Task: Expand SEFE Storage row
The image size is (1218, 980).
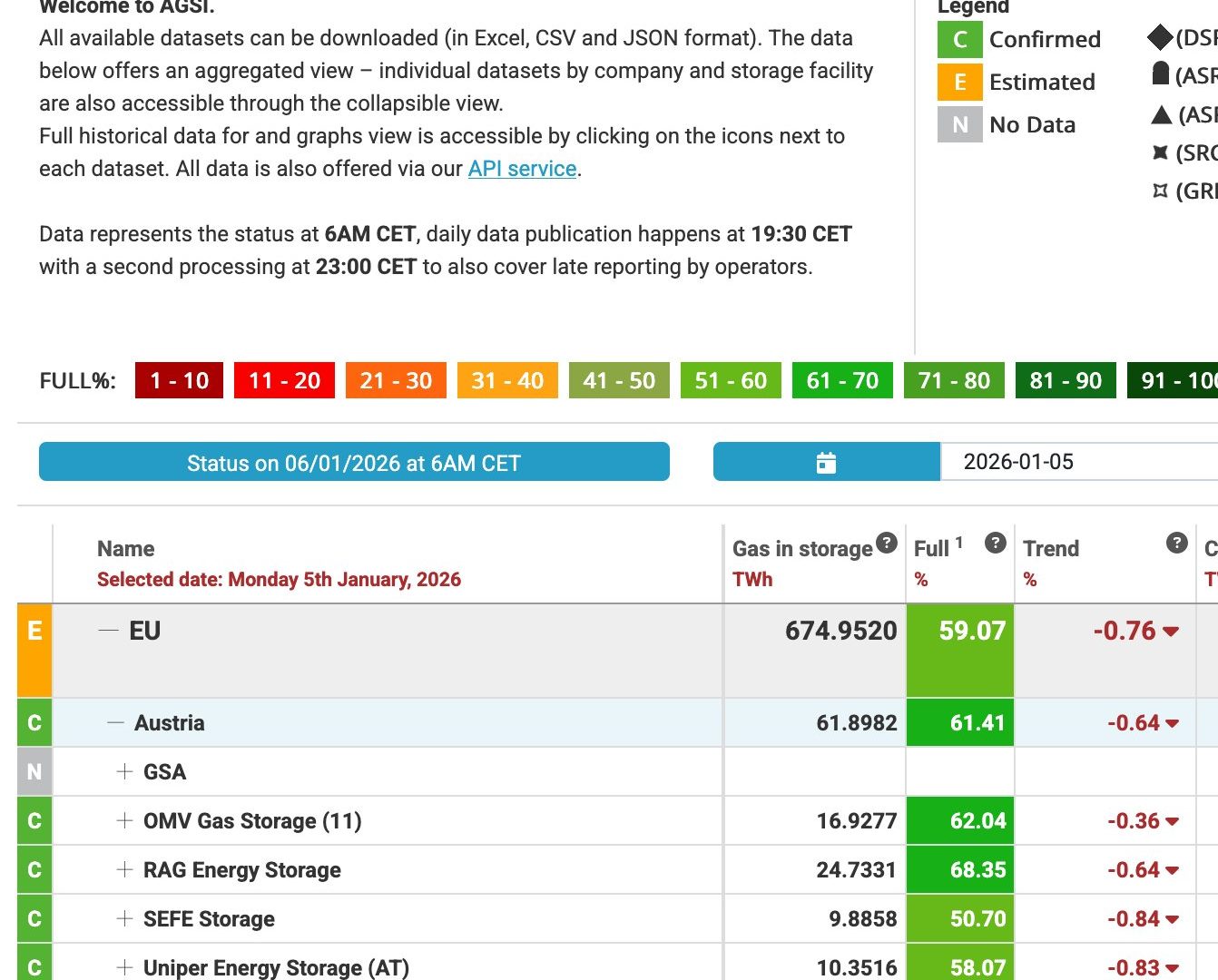Action: (x=124, y=919)
